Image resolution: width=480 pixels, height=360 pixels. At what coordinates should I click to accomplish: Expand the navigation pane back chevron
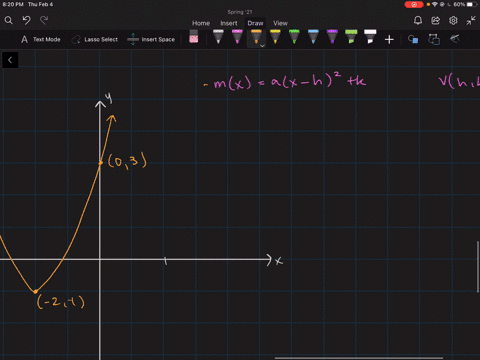(x=10, y=60)
